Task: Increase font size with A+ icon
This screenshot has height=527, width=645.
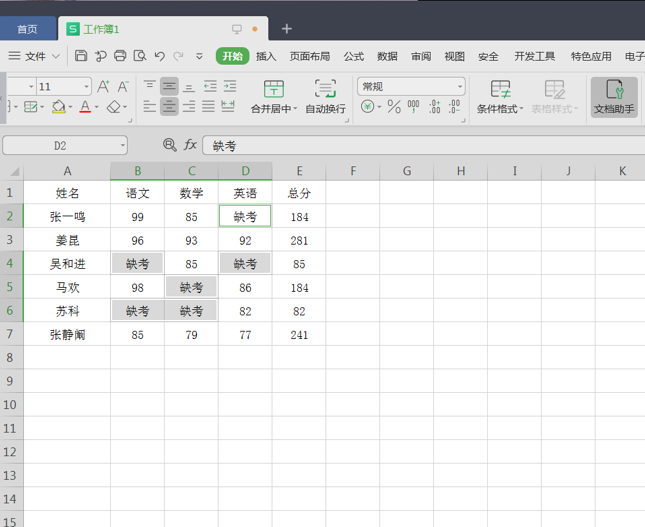Action: [103, 86]
